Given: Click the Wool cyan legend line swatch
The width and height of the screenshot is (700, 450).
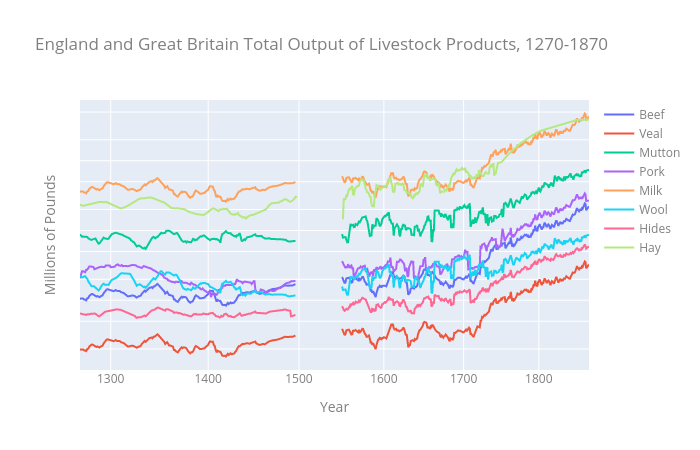Looking at the screenshot, I should (619, 210).
